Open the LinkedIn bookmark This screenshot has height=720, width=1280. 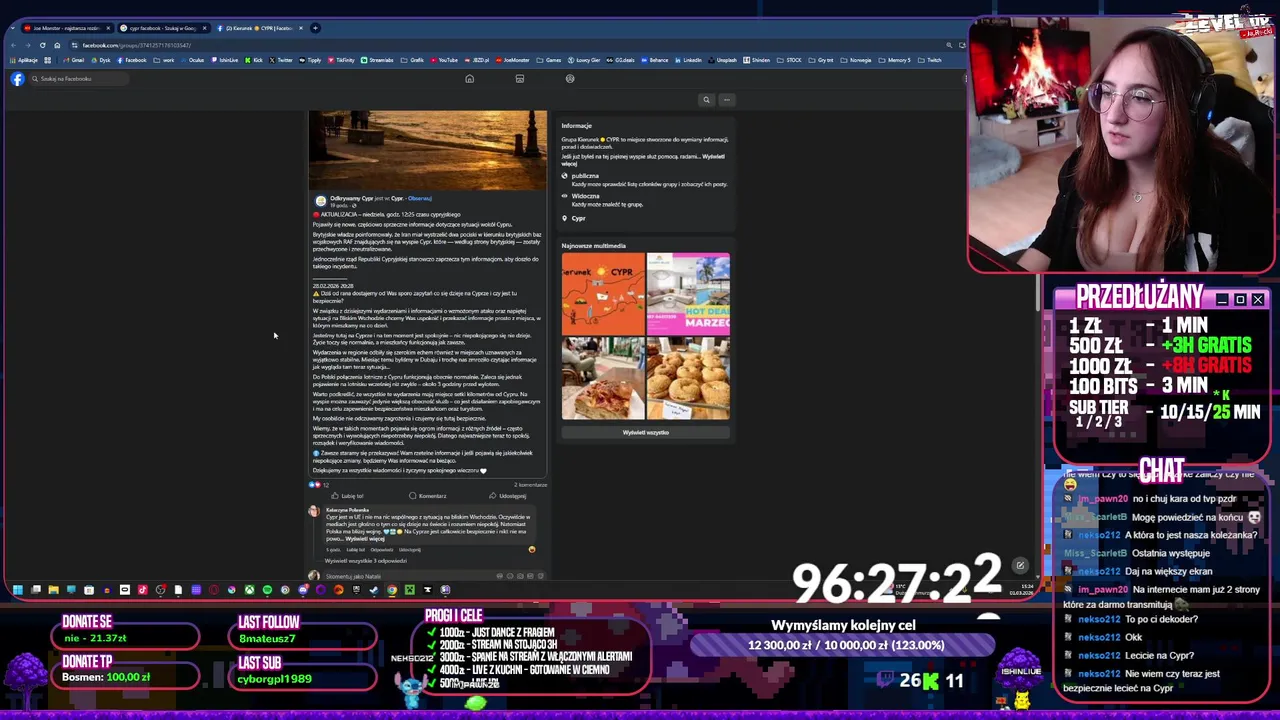(688, 60)
